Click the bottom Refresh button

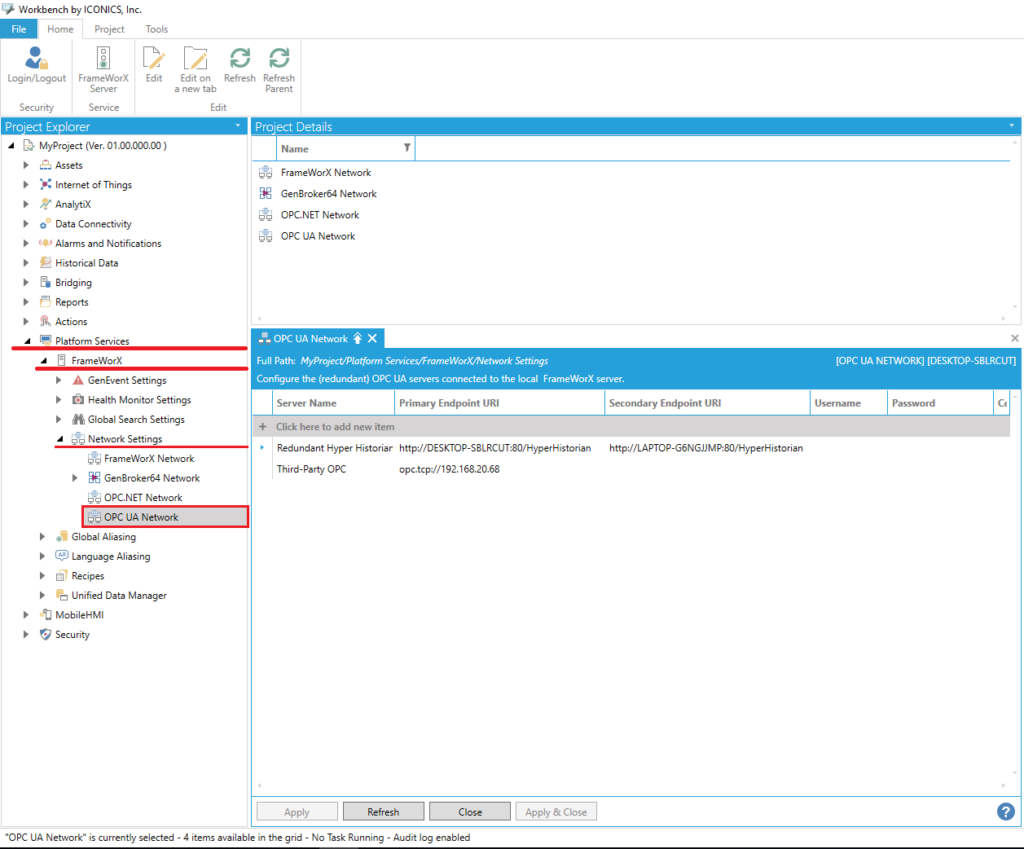[x=383, y=812]
